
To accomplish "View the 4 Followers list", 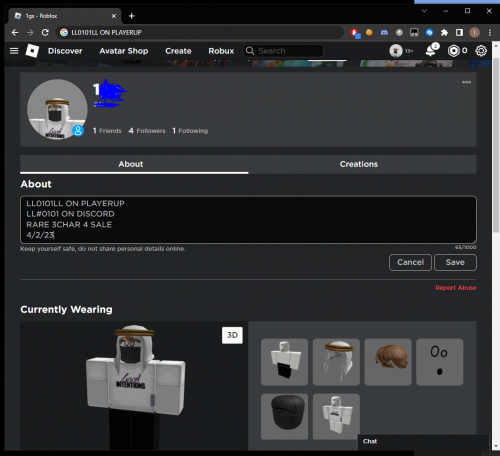I will pos(147,131).
